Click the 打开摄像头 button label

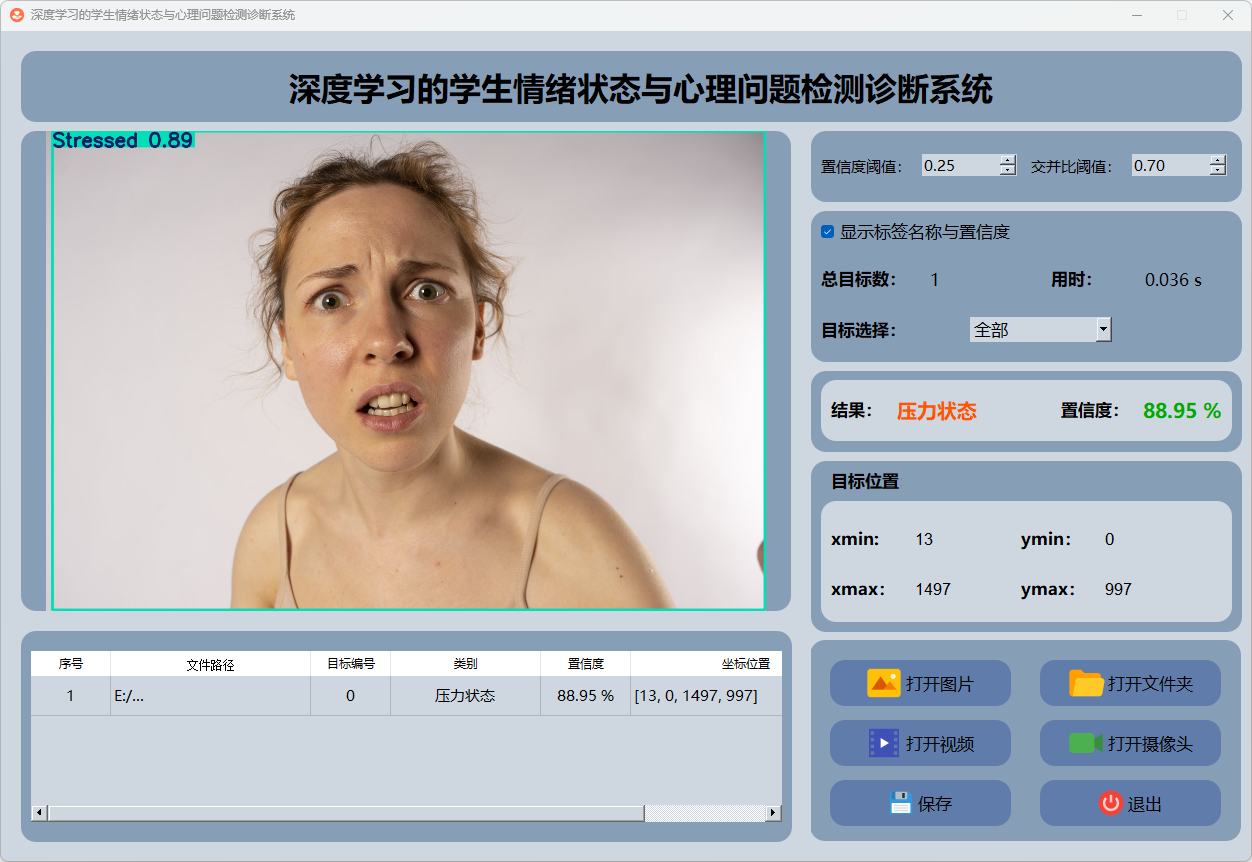[1150, 744]
